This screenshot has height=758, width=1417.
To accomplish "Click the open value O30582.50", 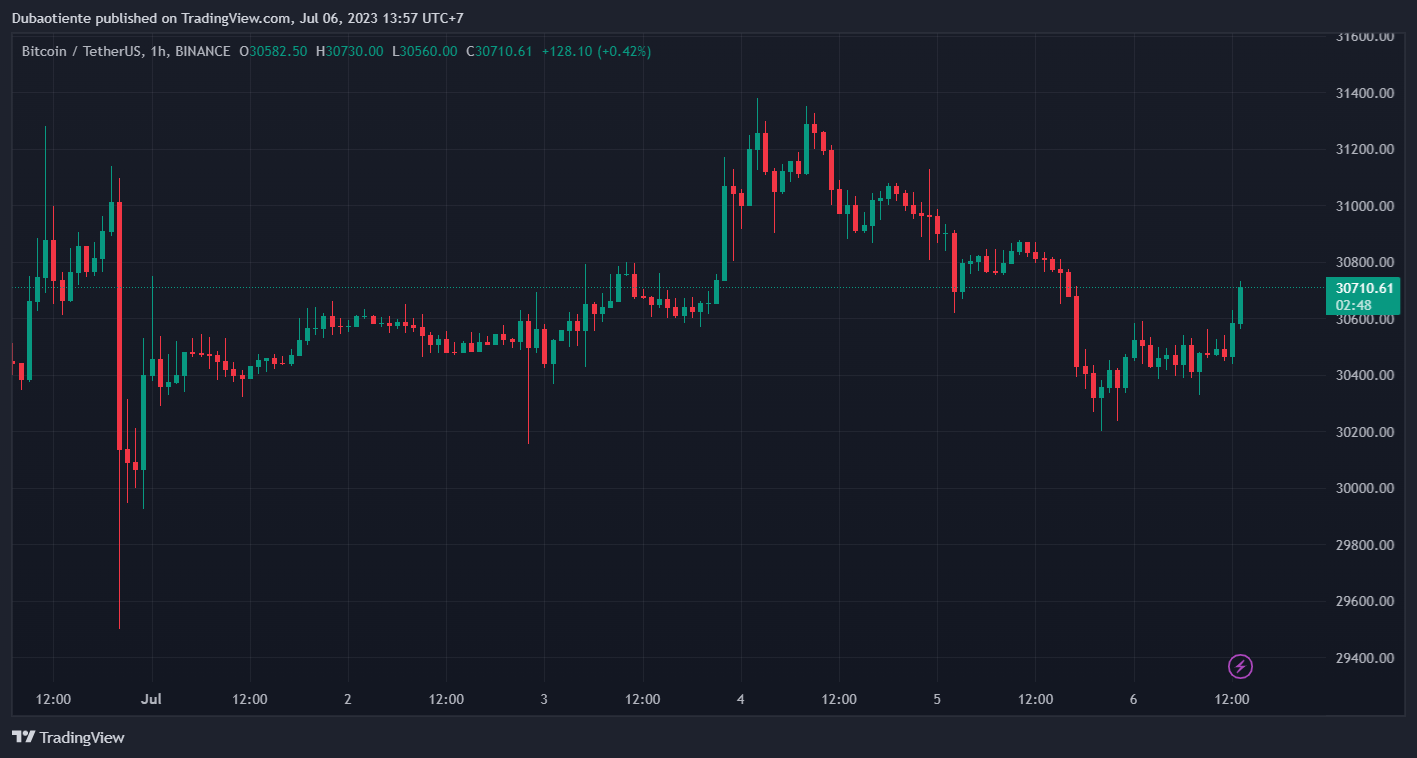I will coord(274,51).
